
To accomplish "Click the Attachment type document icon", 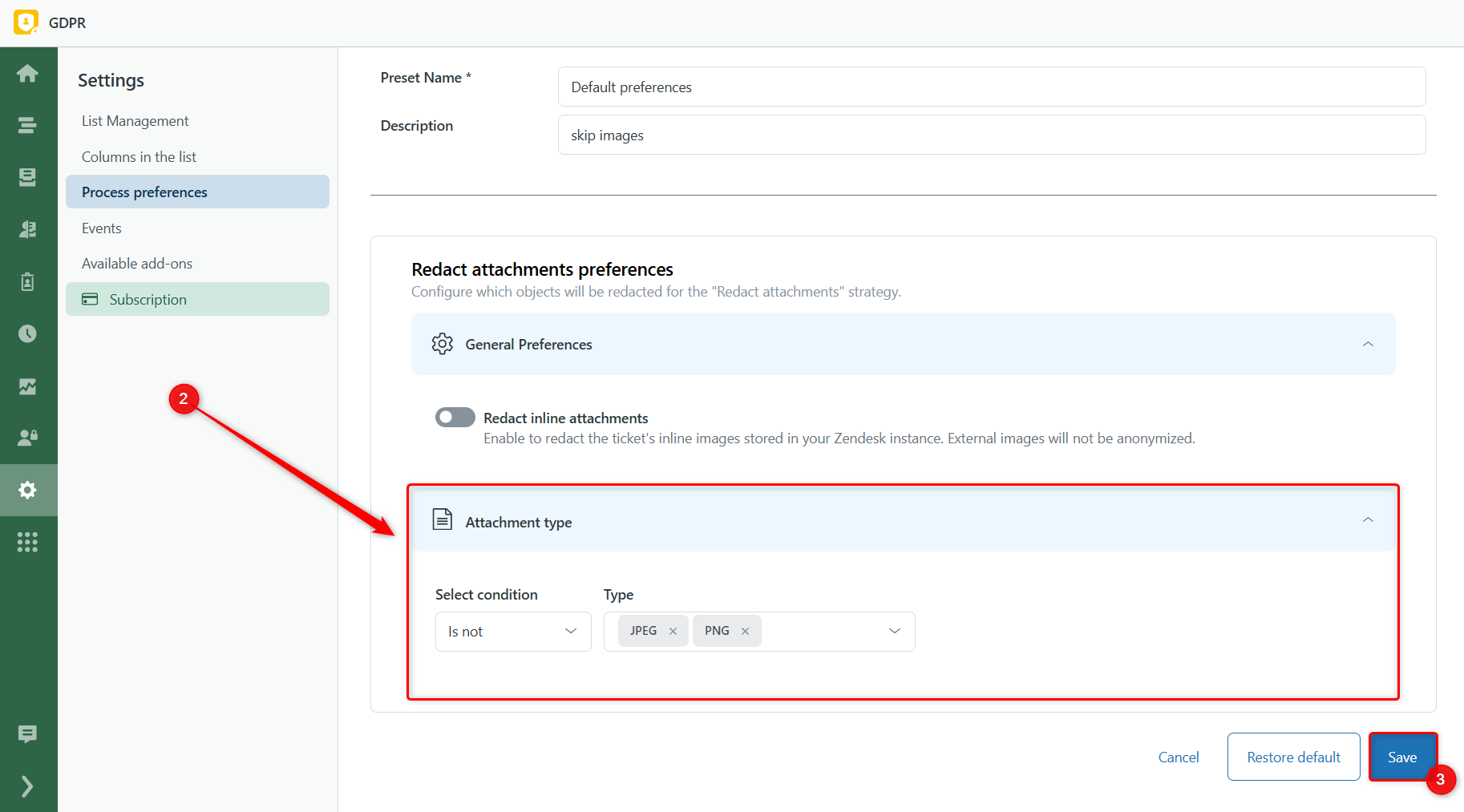I will [x=442, y=519].
